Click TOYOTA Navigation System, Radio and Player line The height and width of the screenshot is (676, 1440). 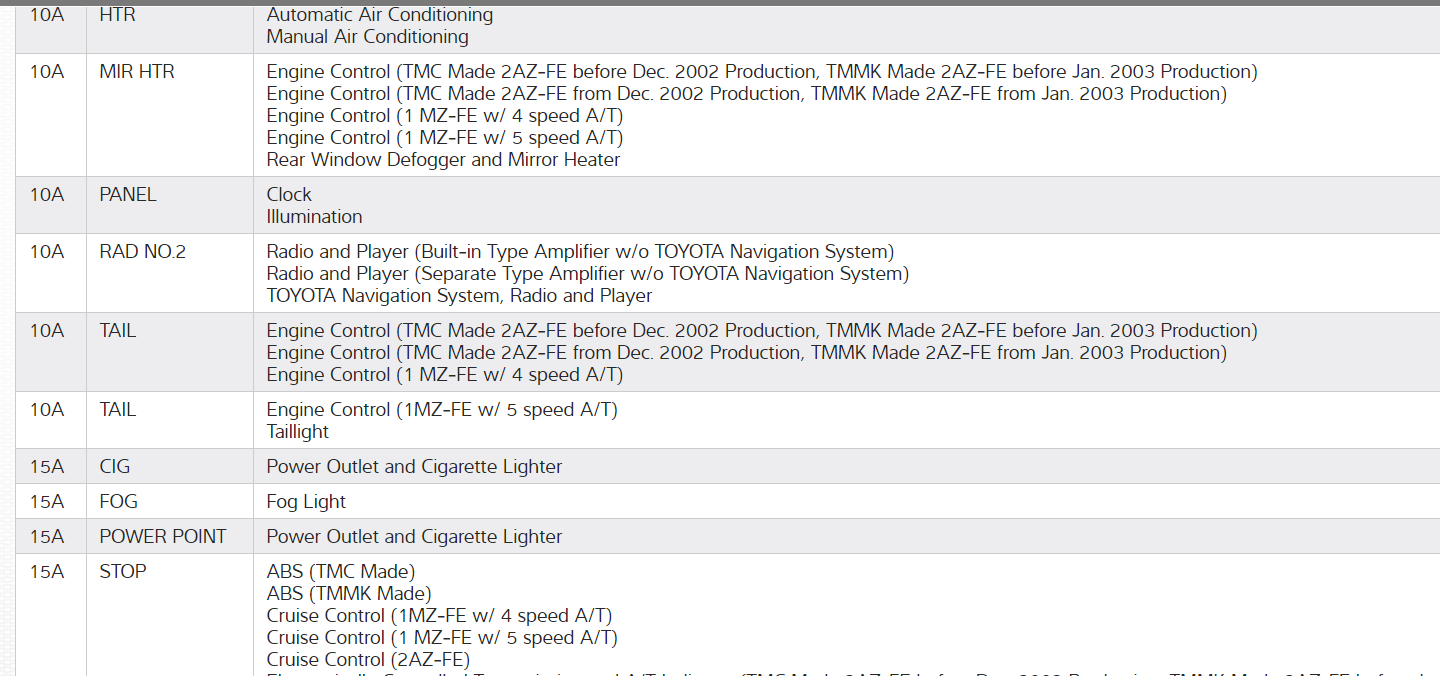459,296
